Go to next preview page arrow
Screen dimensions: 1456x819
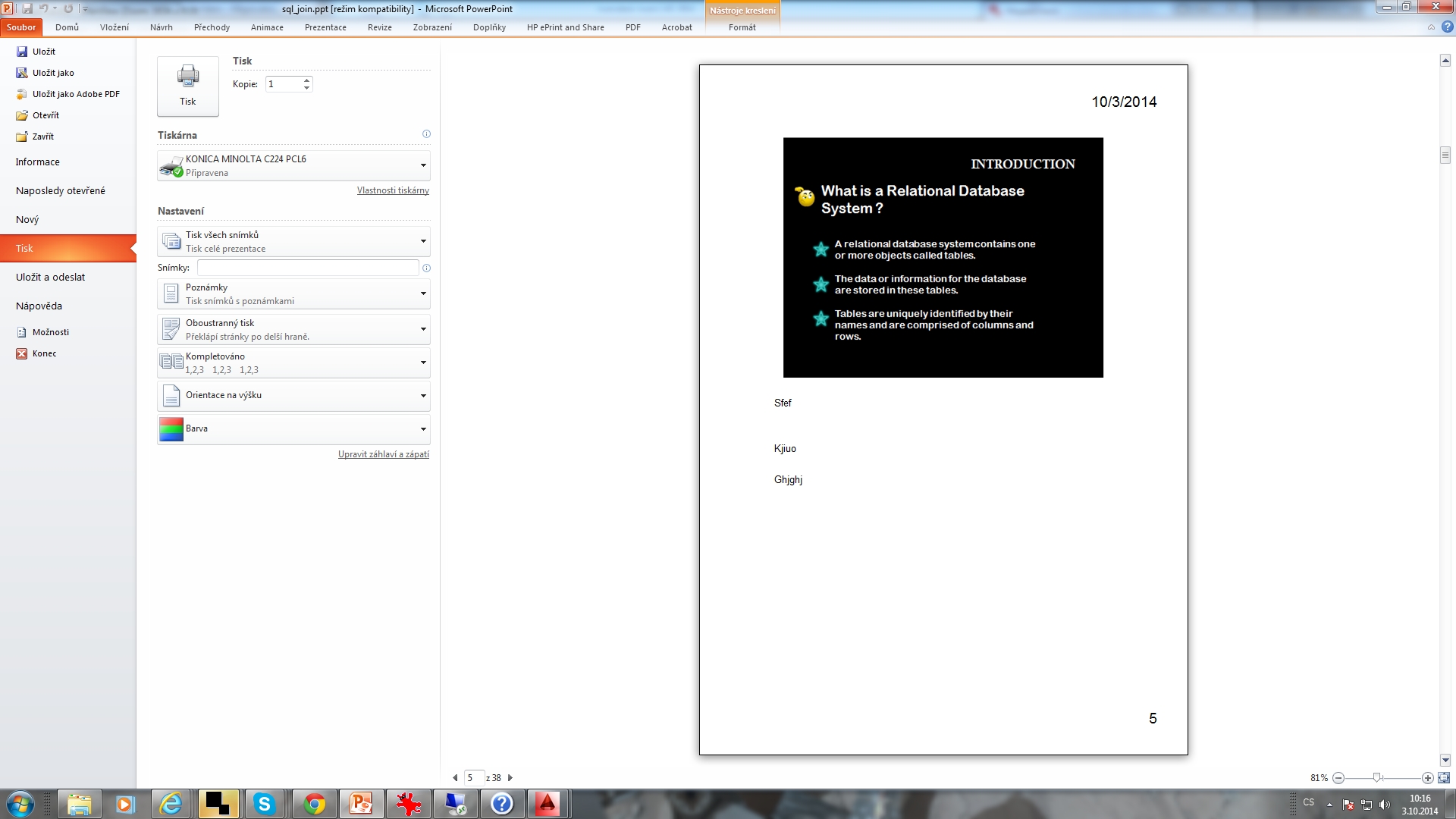pyautogui.click(x=510, y=777)
